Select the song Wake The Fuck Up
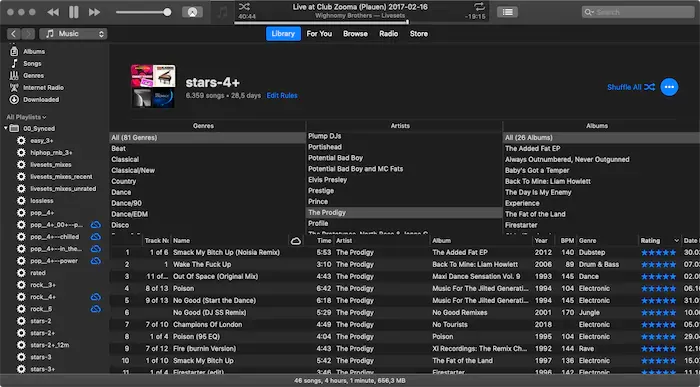Screen dimensions: 700x387 (202, 264)
